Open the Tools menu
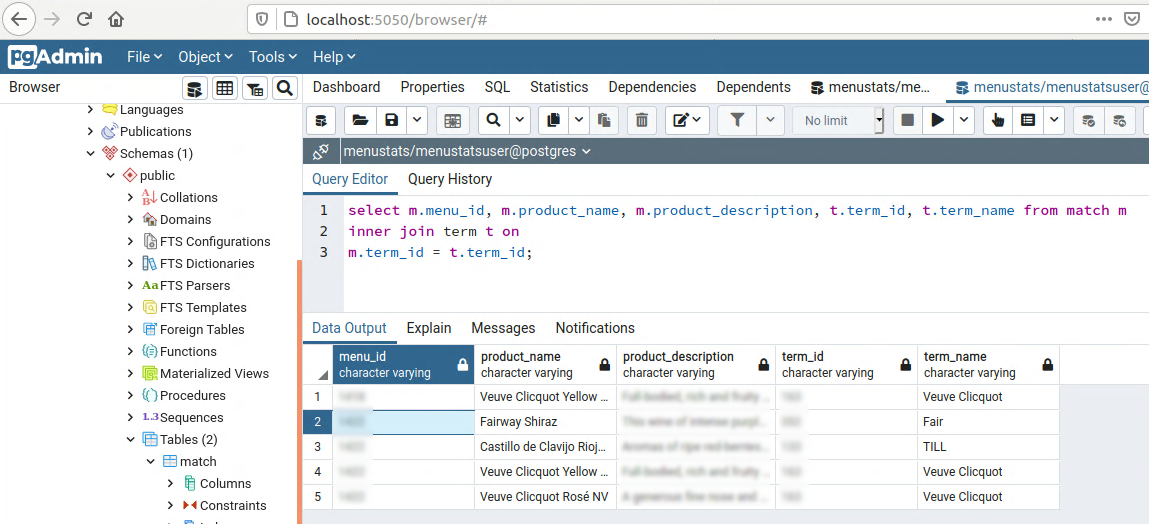Viewport: 1149px width, 524px height. point(273,56)
